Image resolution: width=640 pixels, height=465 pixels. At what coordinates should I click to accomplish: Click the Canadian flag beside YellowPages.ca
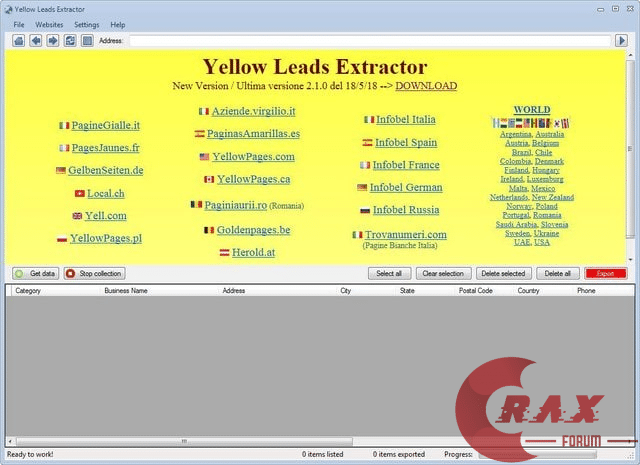click(x=209, y=179)
